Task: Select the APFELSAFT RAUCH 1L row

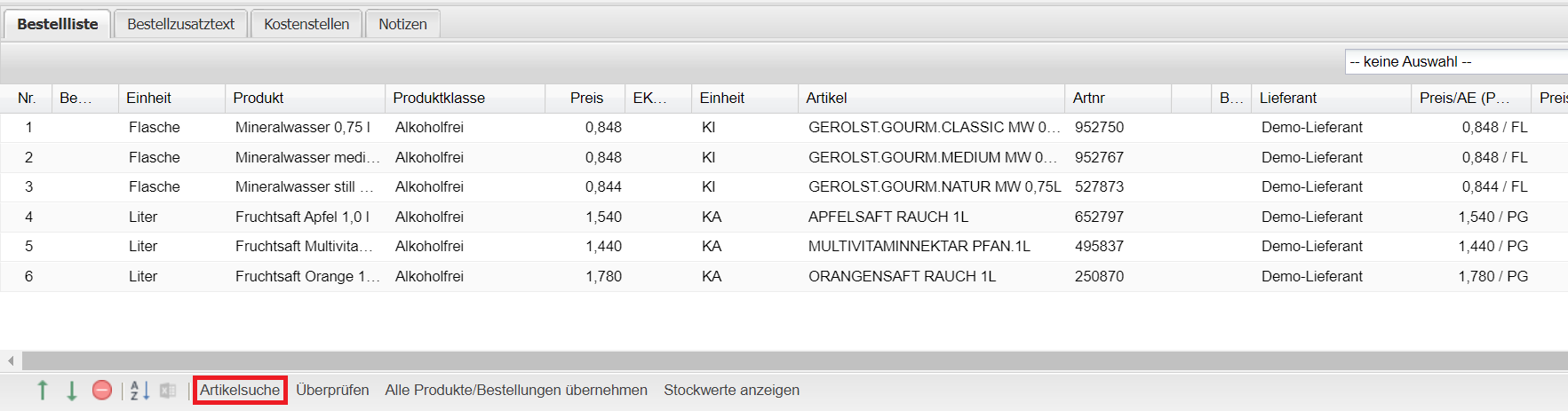Action: pyautogui.click(x=888, y=217)
